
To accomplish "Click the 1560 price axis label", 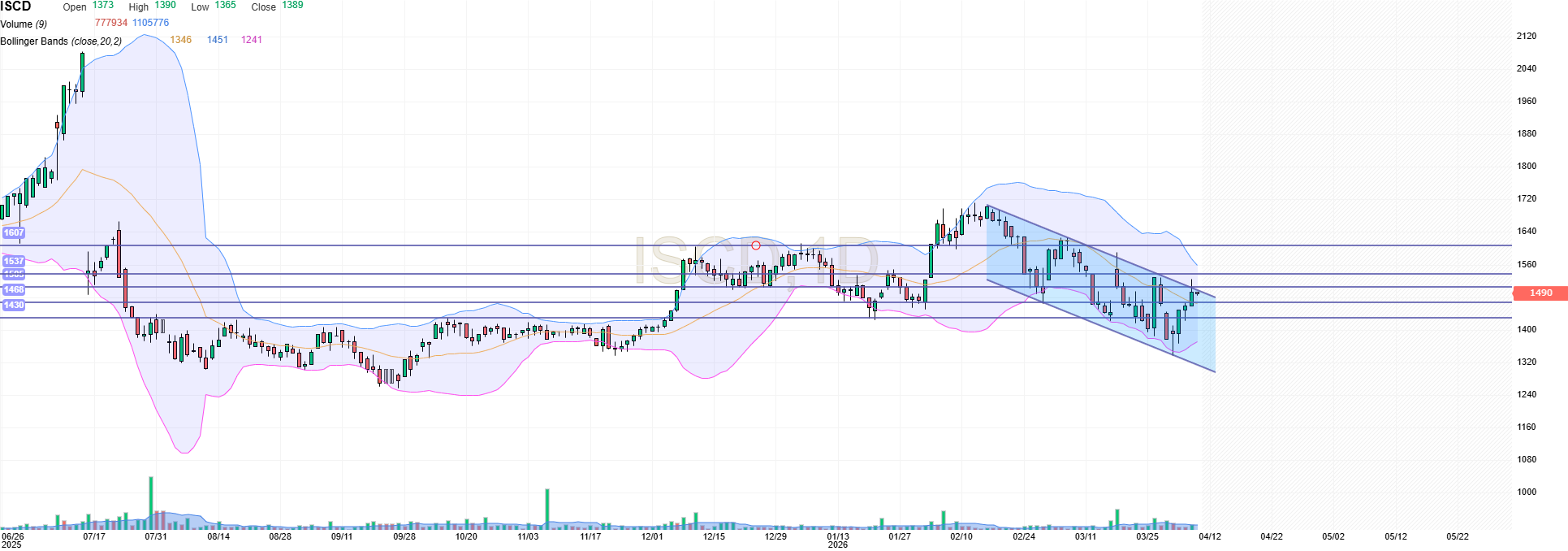I will [x=1527, y=264].
